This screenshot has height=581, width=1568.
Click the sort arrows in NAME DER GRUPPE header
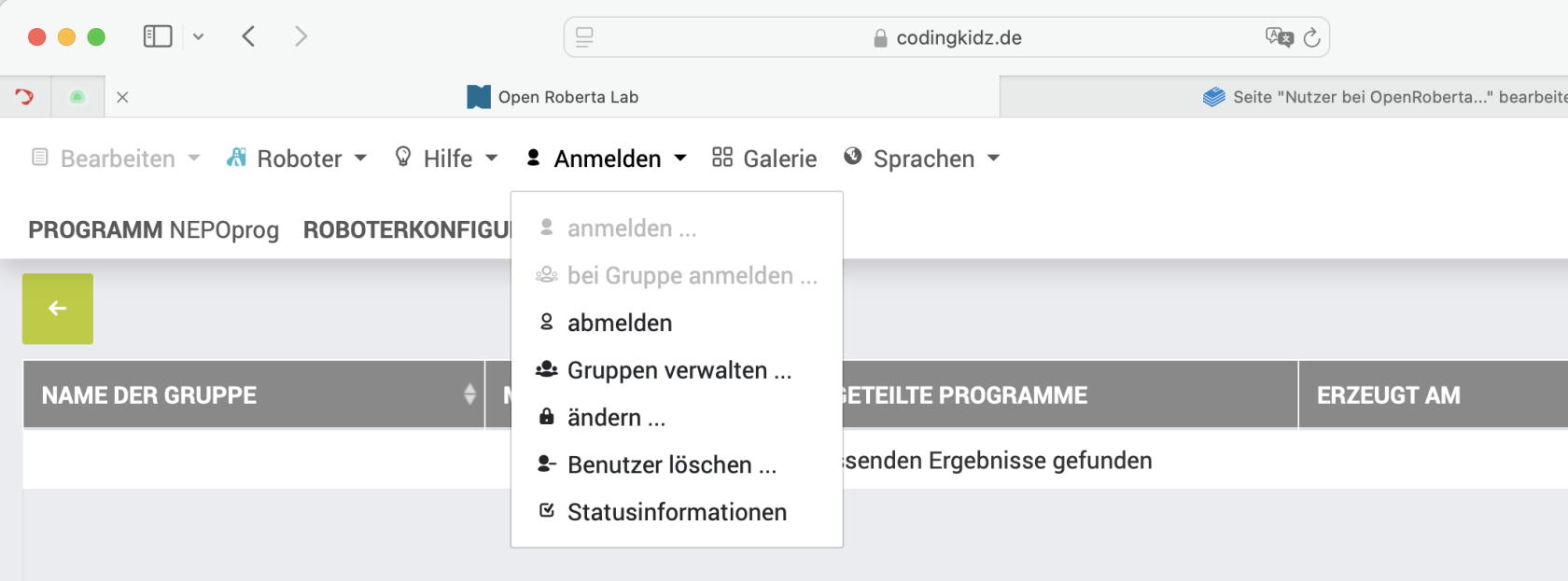tap(469, 394)
